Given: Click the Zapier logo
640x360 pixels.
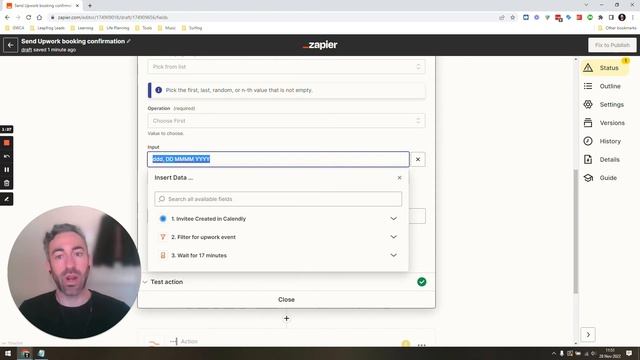Looking at the screenshot, I should point(320,45).
